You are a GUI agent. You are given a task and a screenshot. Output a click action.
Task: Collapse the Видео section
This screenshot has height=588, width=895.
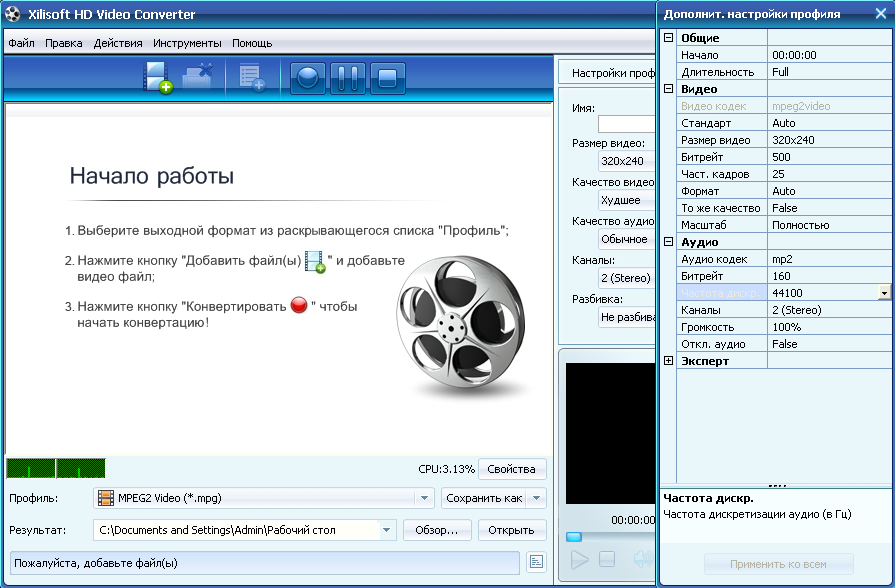[x=668, y=88]
